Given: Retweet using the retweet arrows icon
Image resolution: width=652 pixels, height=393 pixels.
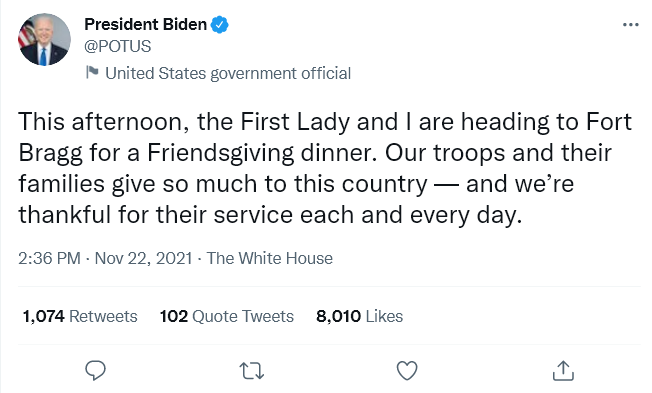Looking at the screenshot, I should [x=252, y=371].
